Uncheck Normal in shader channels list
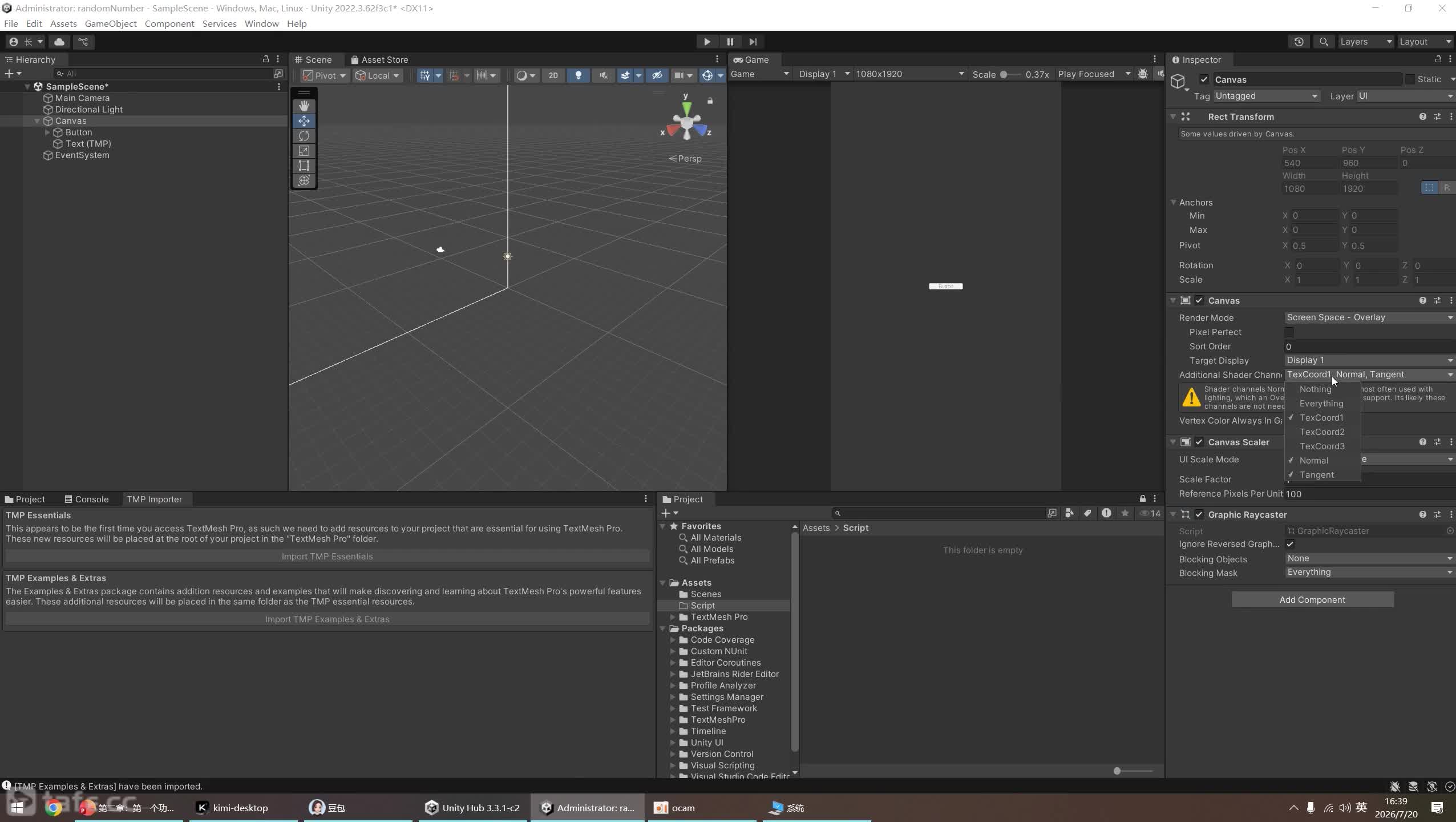The width and height of the screenshot is (1456, 822). pyautogui.click(x=1322, y=461)
